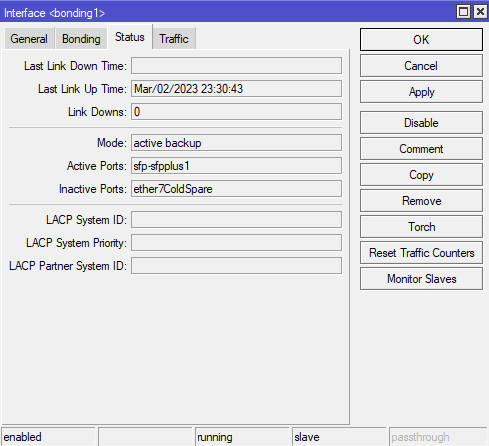Viewport: 489px width, 446px height.
Task: Disable the bonding1 interface
Action: tap(421, 123)
